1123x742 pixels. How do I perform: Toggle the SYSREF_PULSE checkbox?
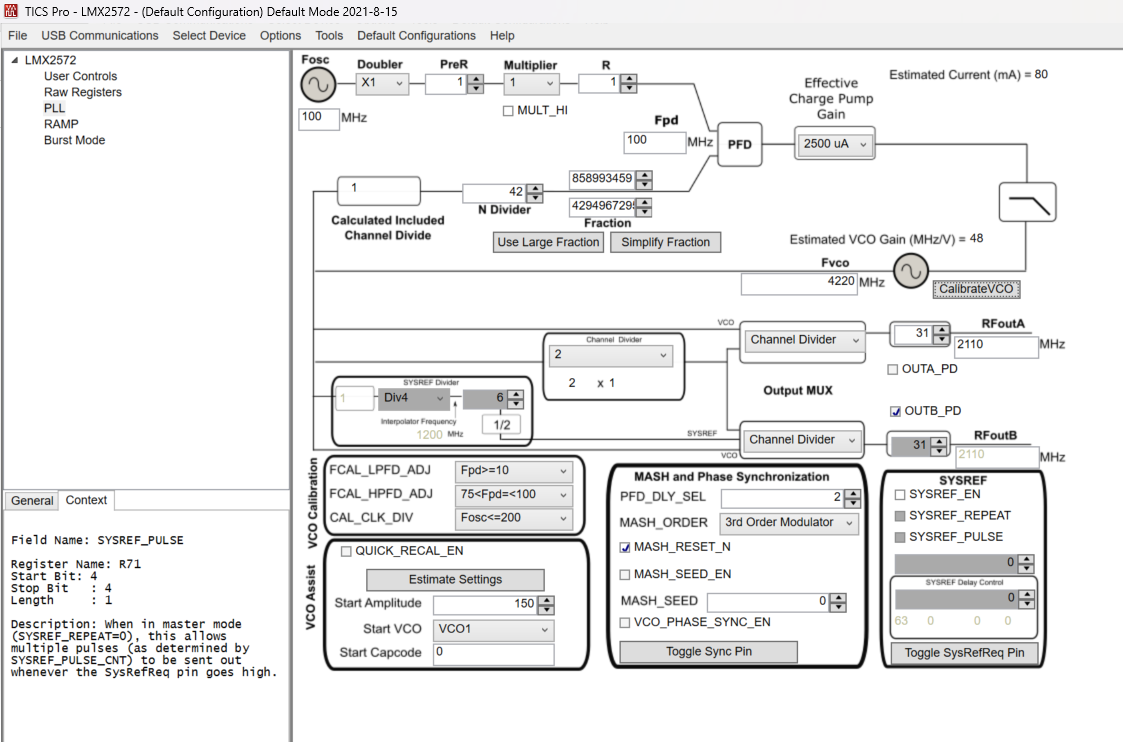point(900,537)
